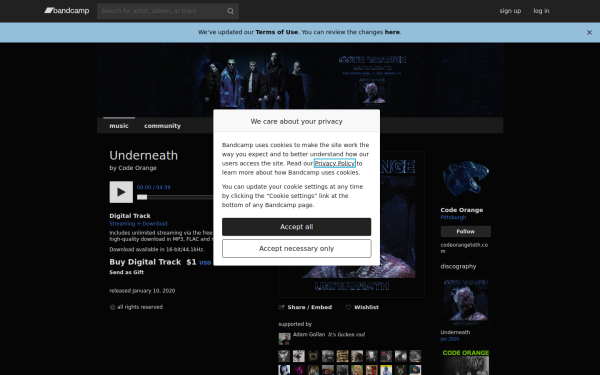Viewport: 600px width, 375px height.
Task: Click the last supporter avatar in first row
Action: pyautogui.click(x=415, y=356)
